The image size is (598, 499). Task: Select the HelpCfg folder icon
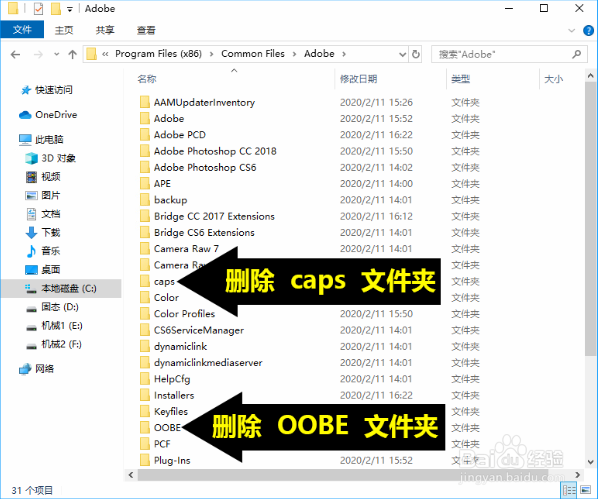(145, 379)
